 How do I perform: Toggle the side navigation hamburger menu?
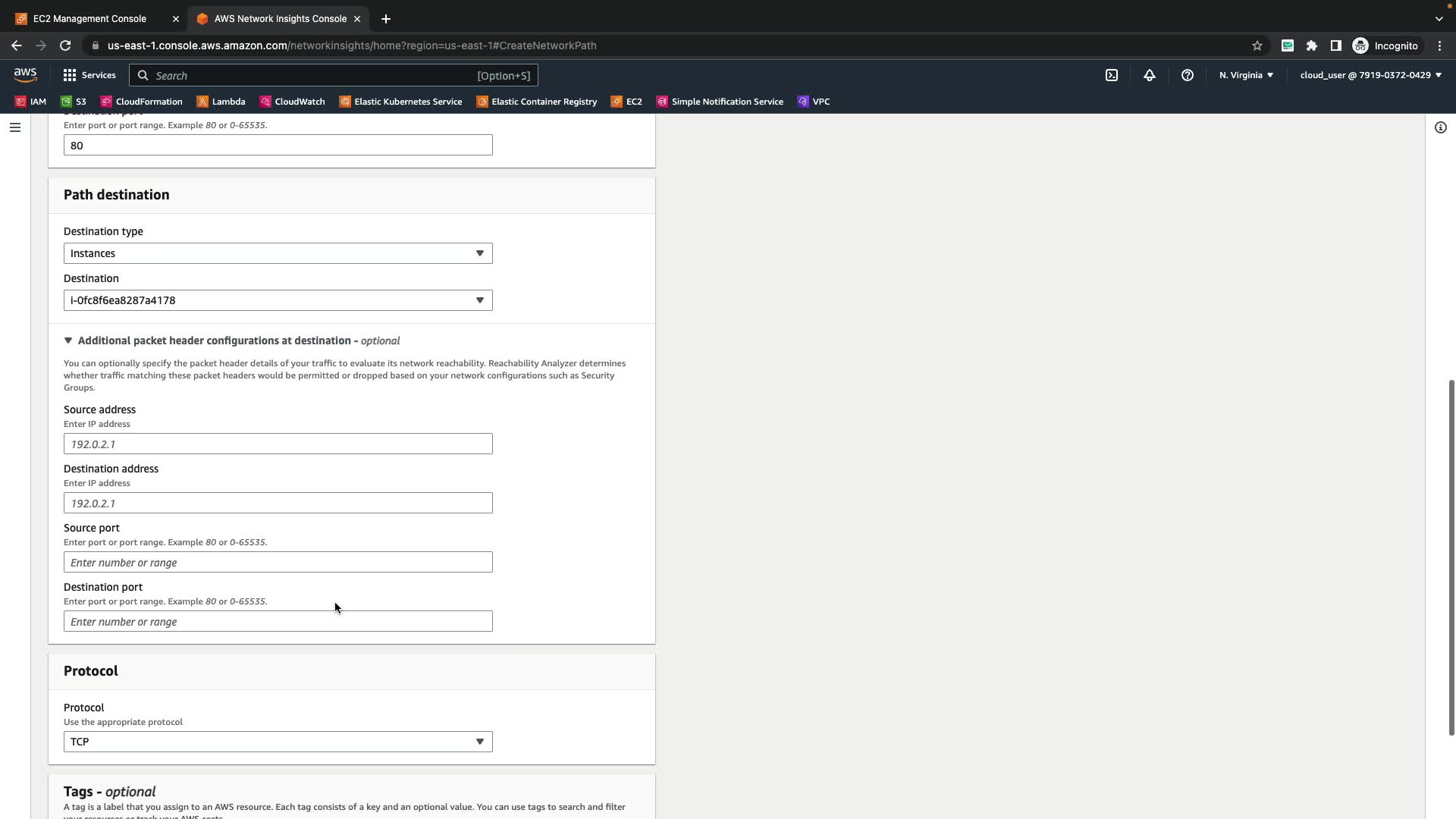point(14,127)
